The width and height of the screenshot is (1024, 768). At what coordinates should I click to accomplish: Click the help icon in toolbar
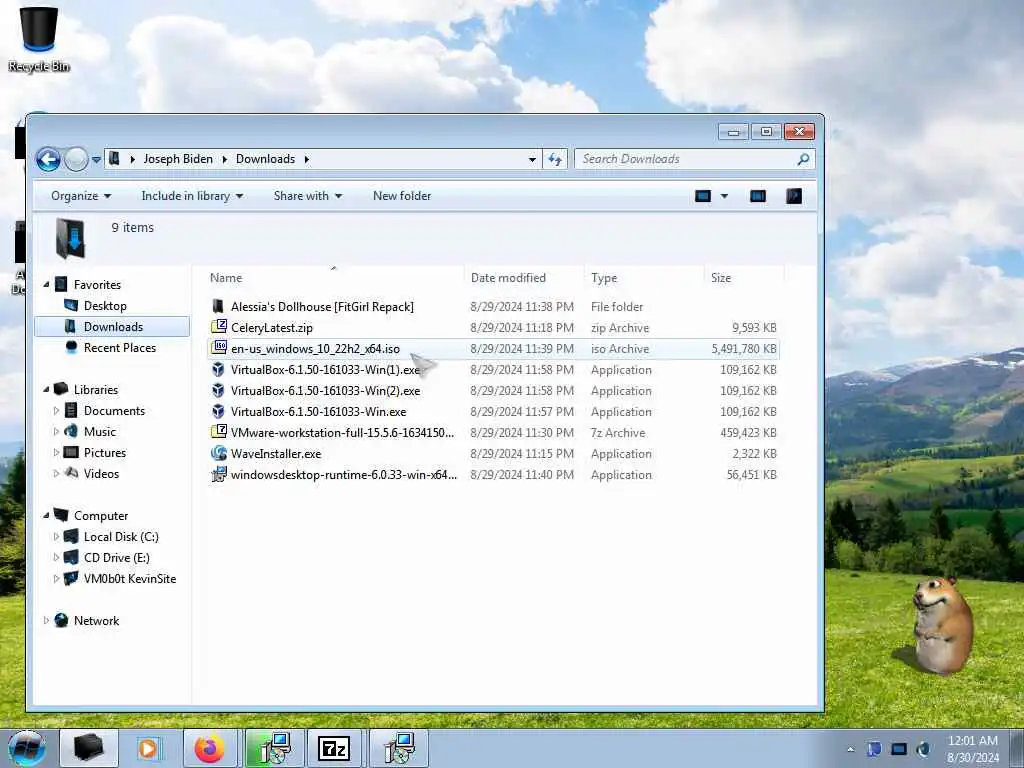(x=793, y=196)
